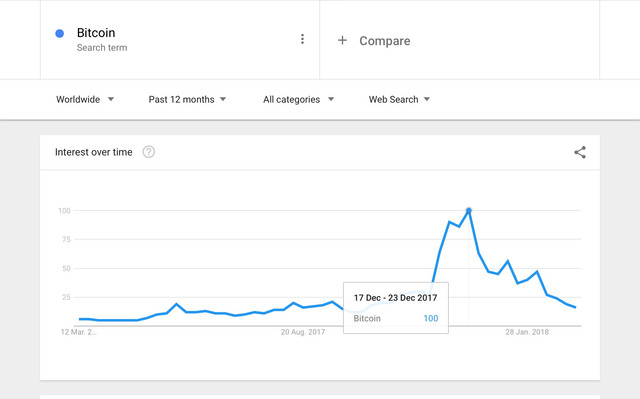Open the Past 12 months time range dropdown

click(187, 100)
